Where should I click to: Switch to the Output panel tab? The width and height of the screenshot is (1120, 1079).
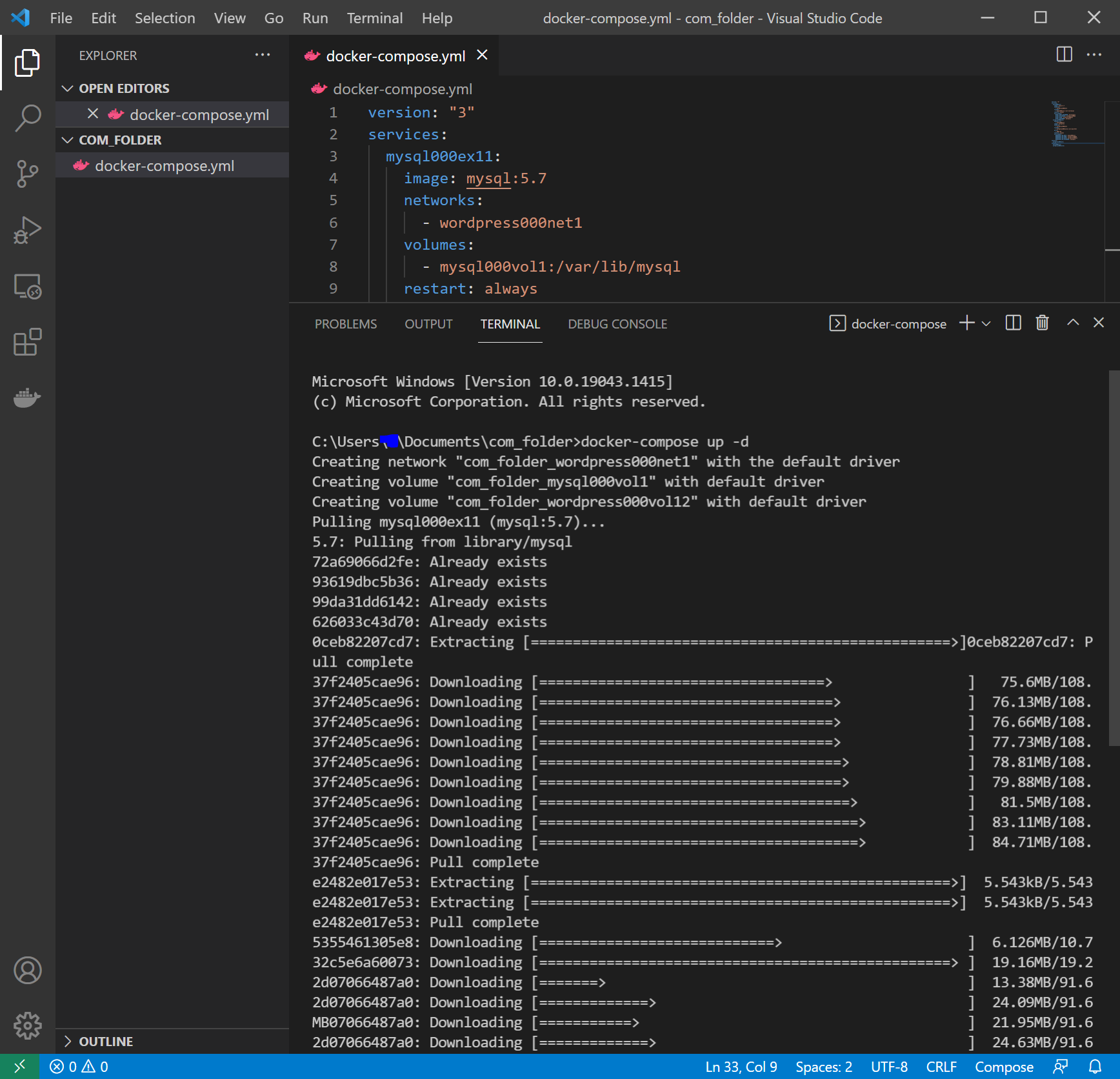click(428, 324)
